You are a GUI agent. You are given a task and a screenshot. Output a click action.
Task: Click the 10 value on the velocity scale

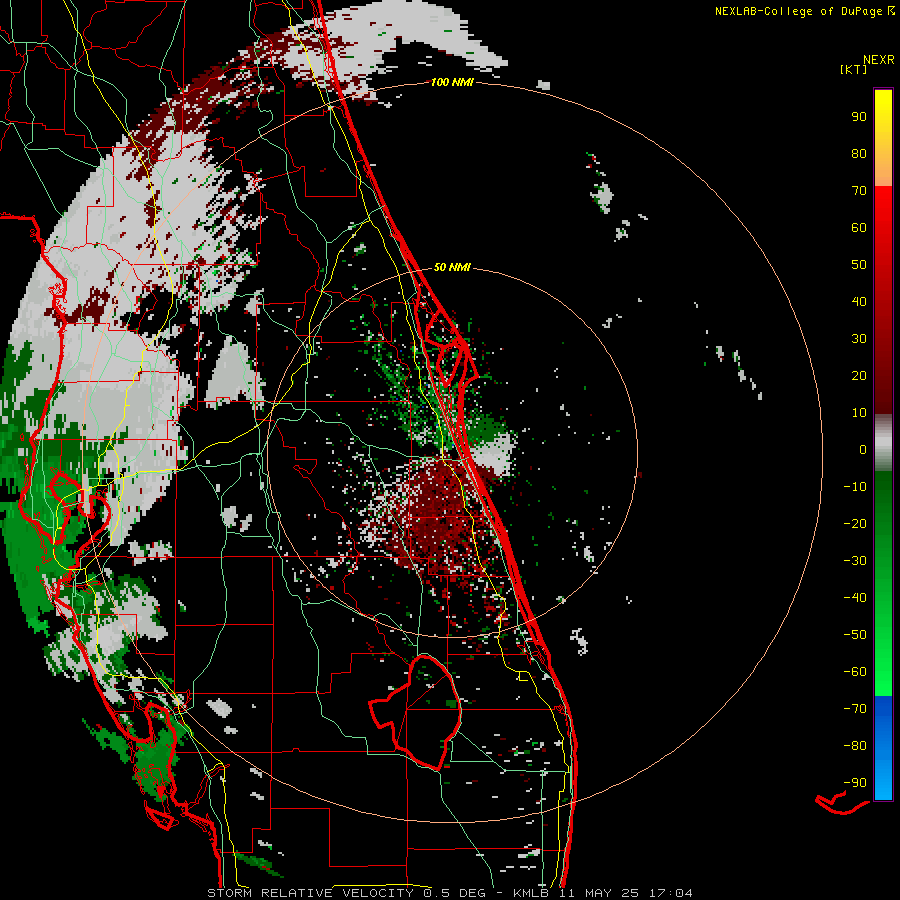tap(859, 413)
